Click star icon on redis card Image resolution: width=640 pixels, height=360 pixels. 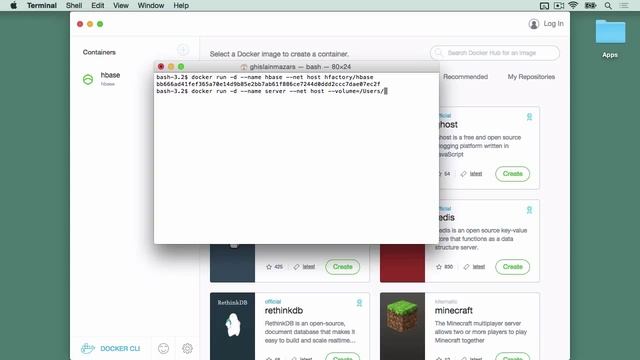(439, 267)
